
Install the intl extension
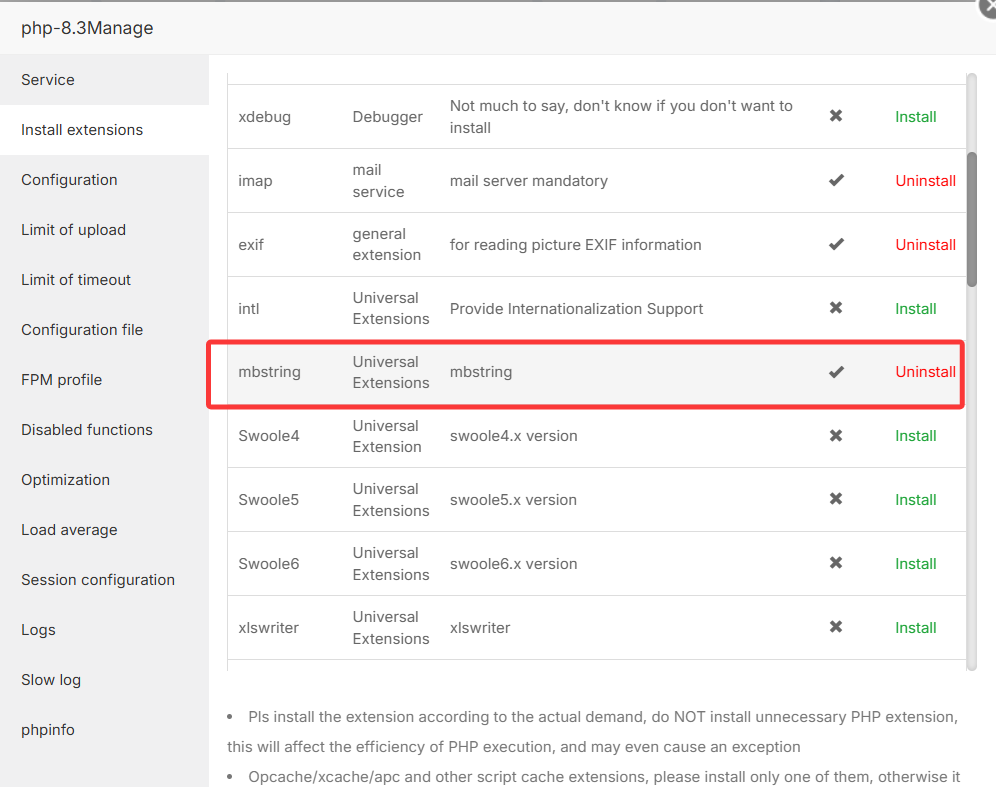tap(915, 309)
